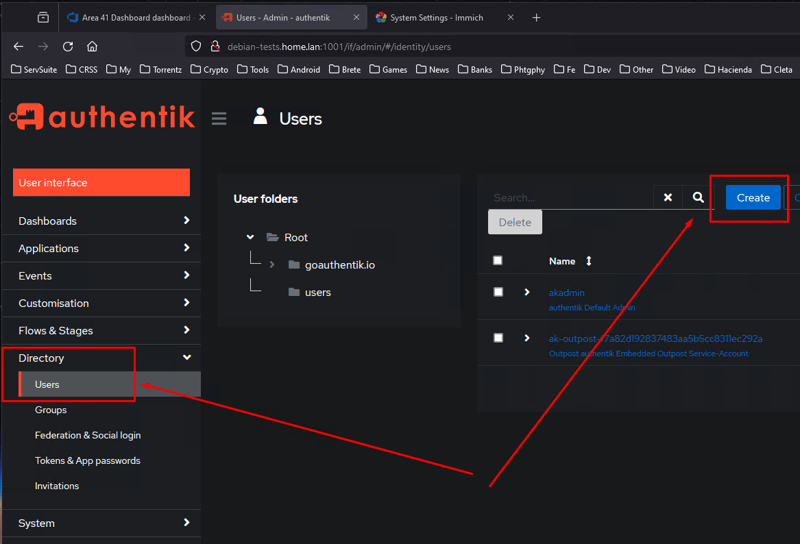
Task: Expand the akadmin user row
Action: [527, 292]
